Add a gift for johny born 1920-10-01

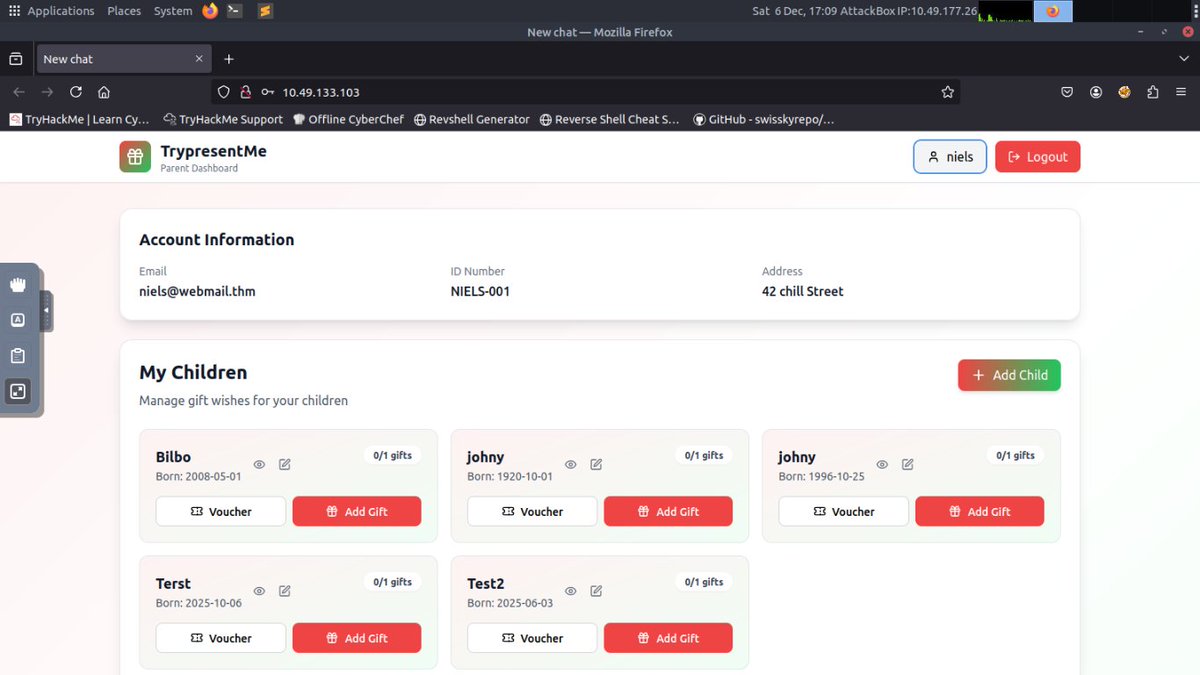coord(668,511)
